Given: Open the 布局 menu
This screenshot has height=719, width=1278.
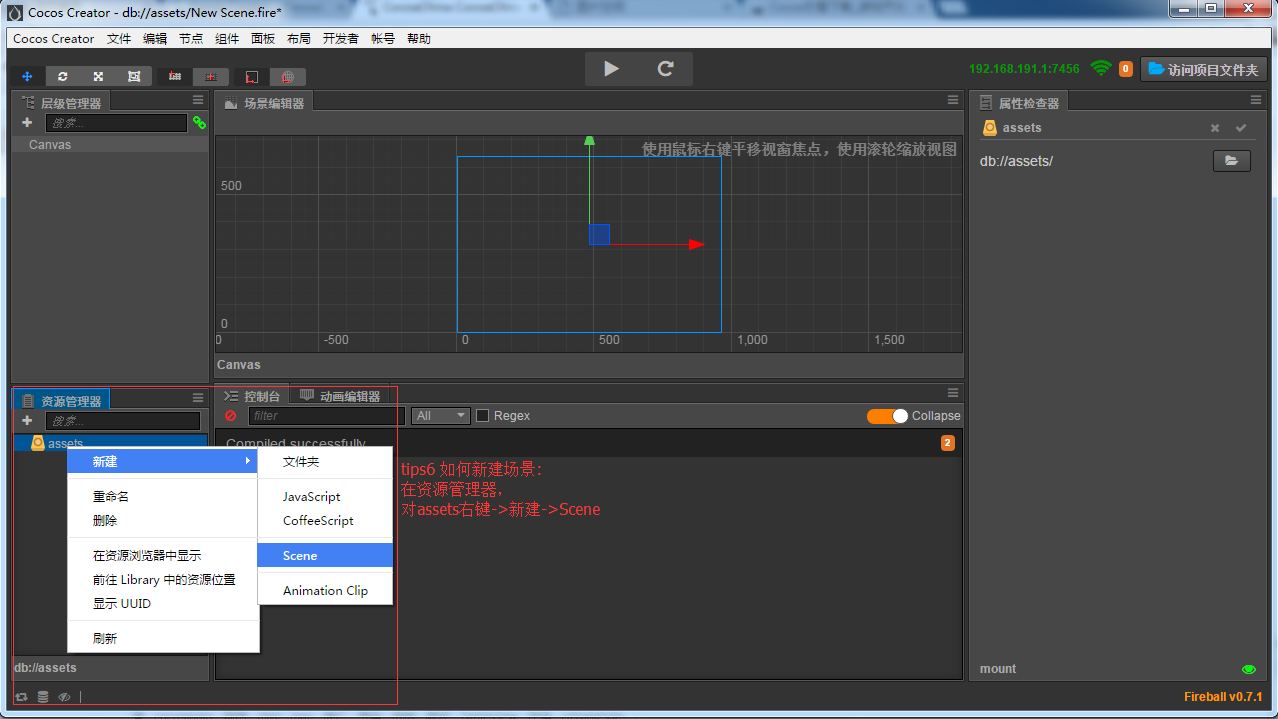Looking at the screenshot, I should 299,39.
